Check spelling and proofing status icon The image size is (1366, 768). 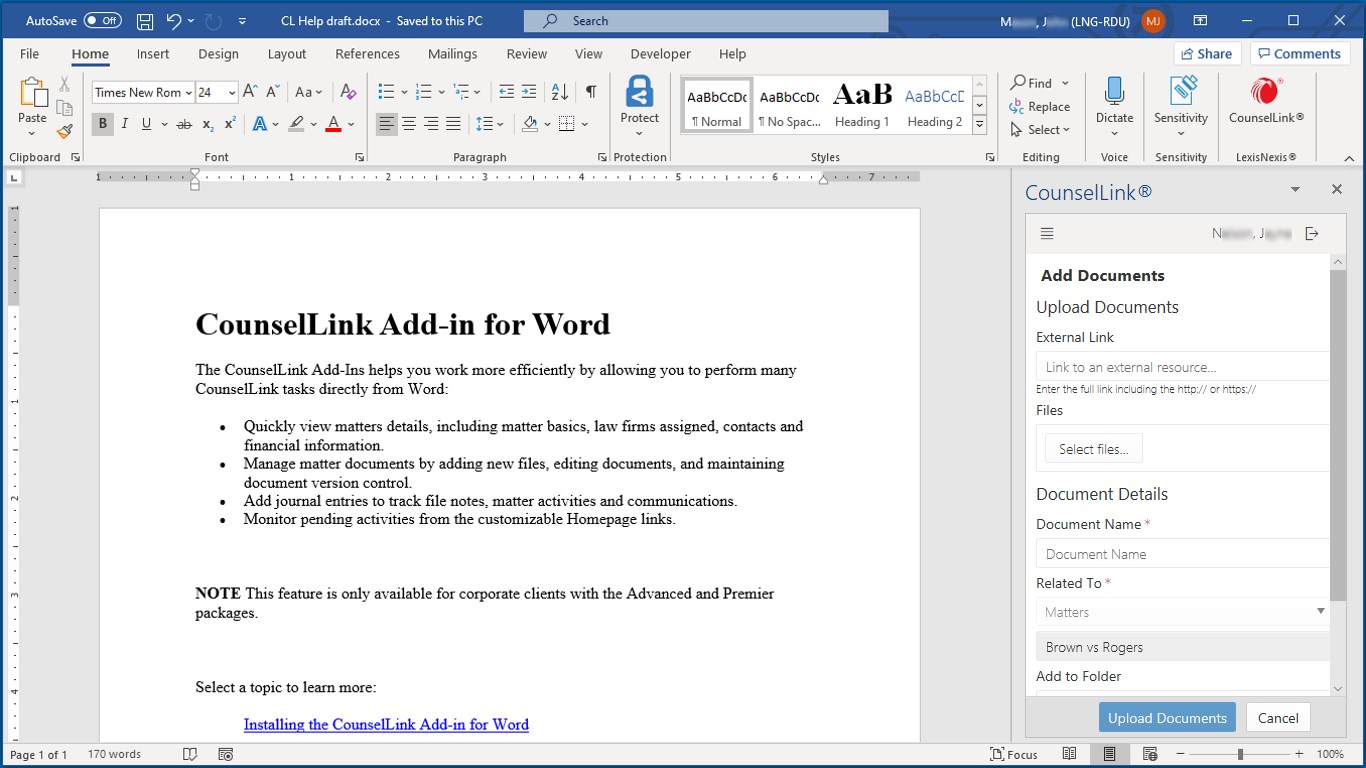(190, 754)
